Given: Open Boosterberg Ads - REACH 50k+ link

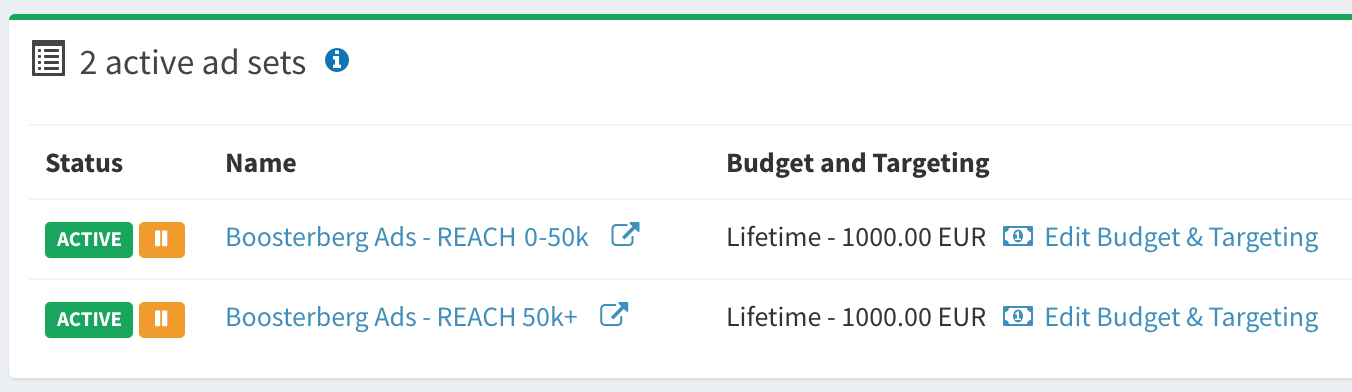Looking at the screenshot, I should coord(401,317).
